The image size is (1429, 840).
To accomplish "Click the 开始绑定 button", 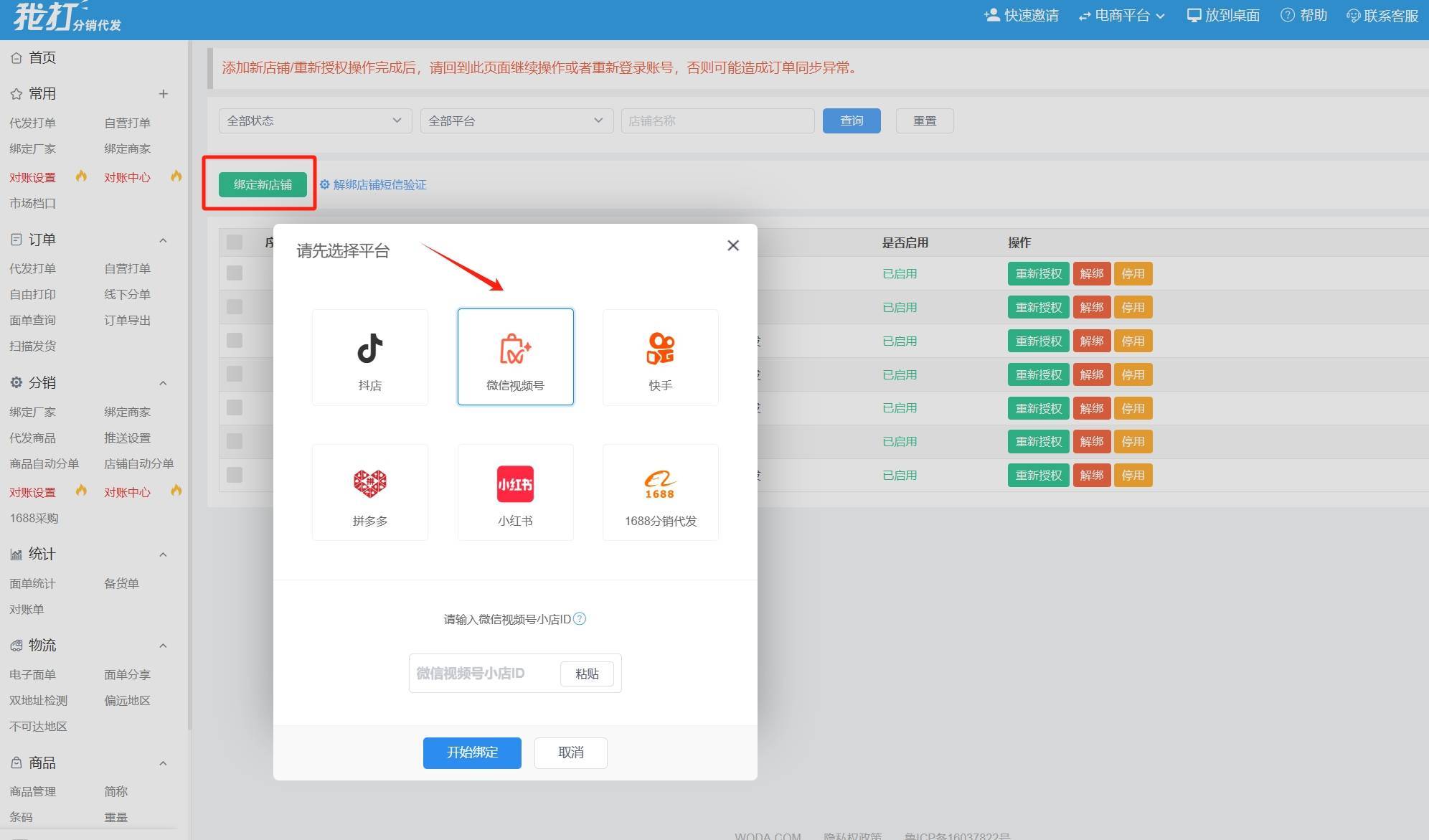I will pyautogui.click(x=472, y=752).
